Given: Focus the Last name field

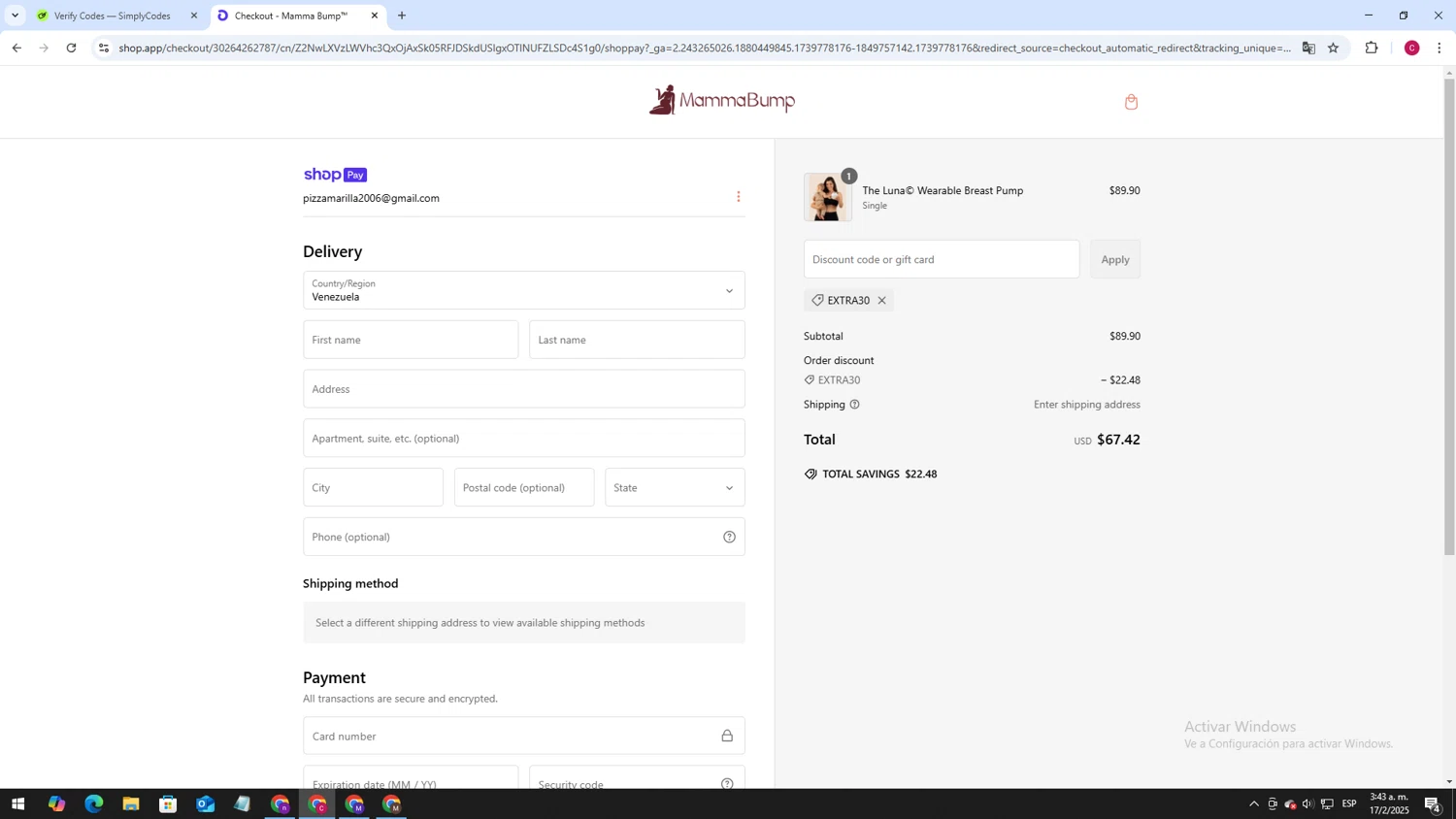Looking at the screenshot, I should [637, 340].
